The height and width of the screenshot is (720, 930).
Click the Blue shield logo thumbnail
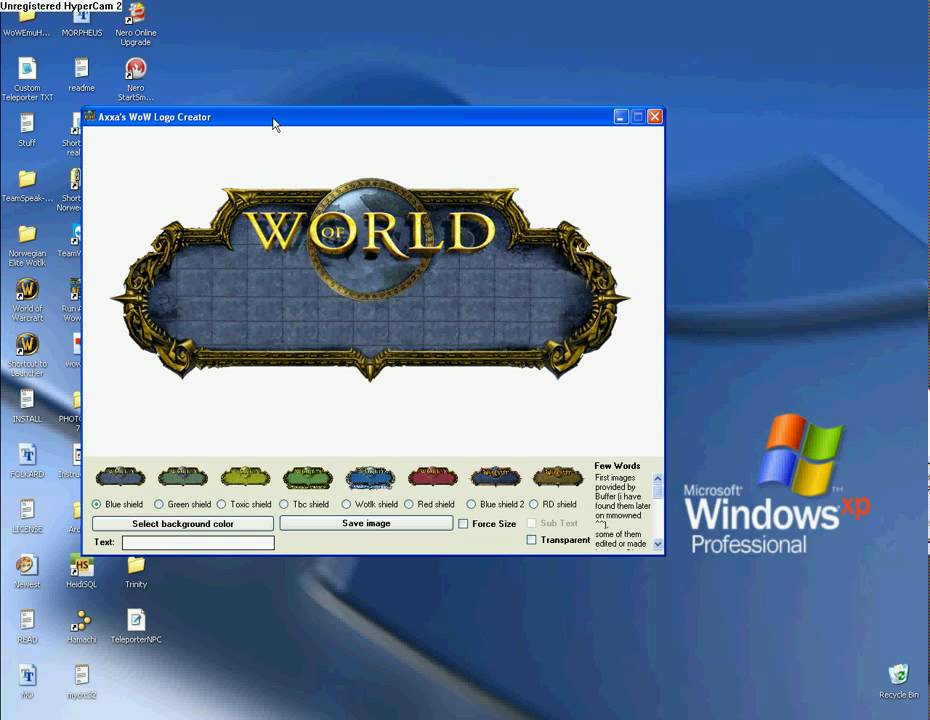coord(120,477)
